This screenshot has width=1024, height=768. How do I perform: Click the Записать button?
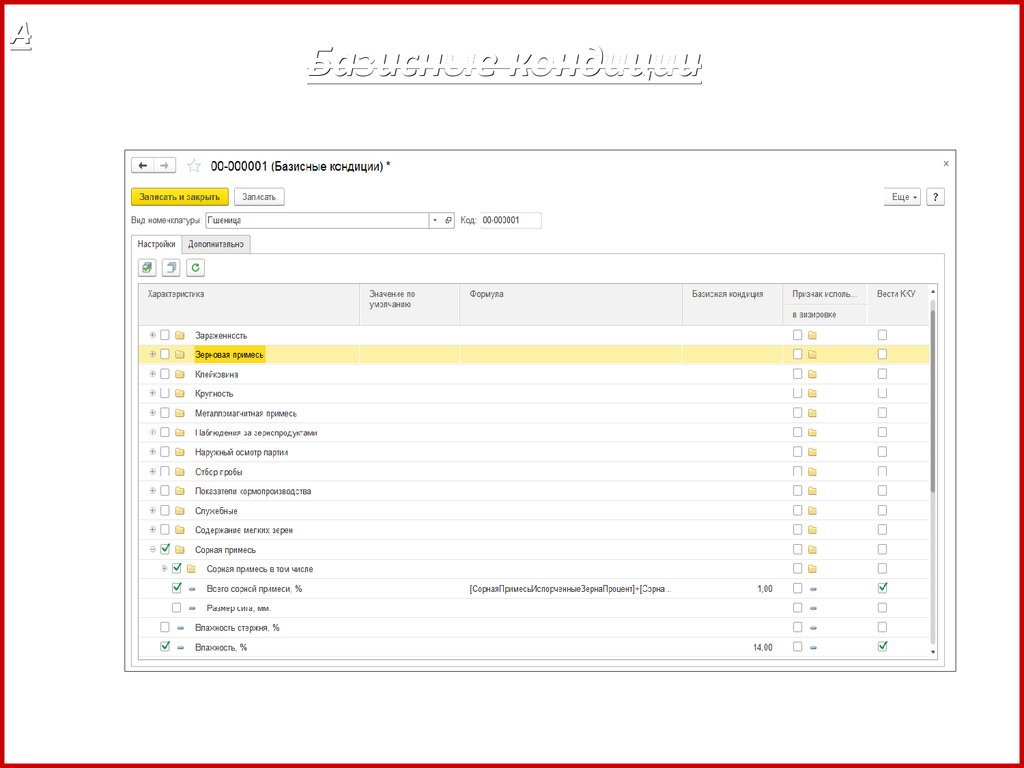coord(259,197)
